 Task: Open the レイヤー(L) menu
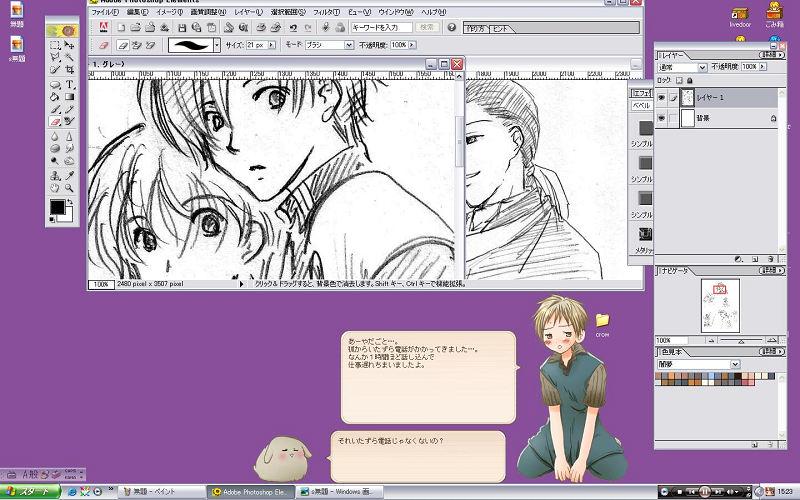[248, 12]
